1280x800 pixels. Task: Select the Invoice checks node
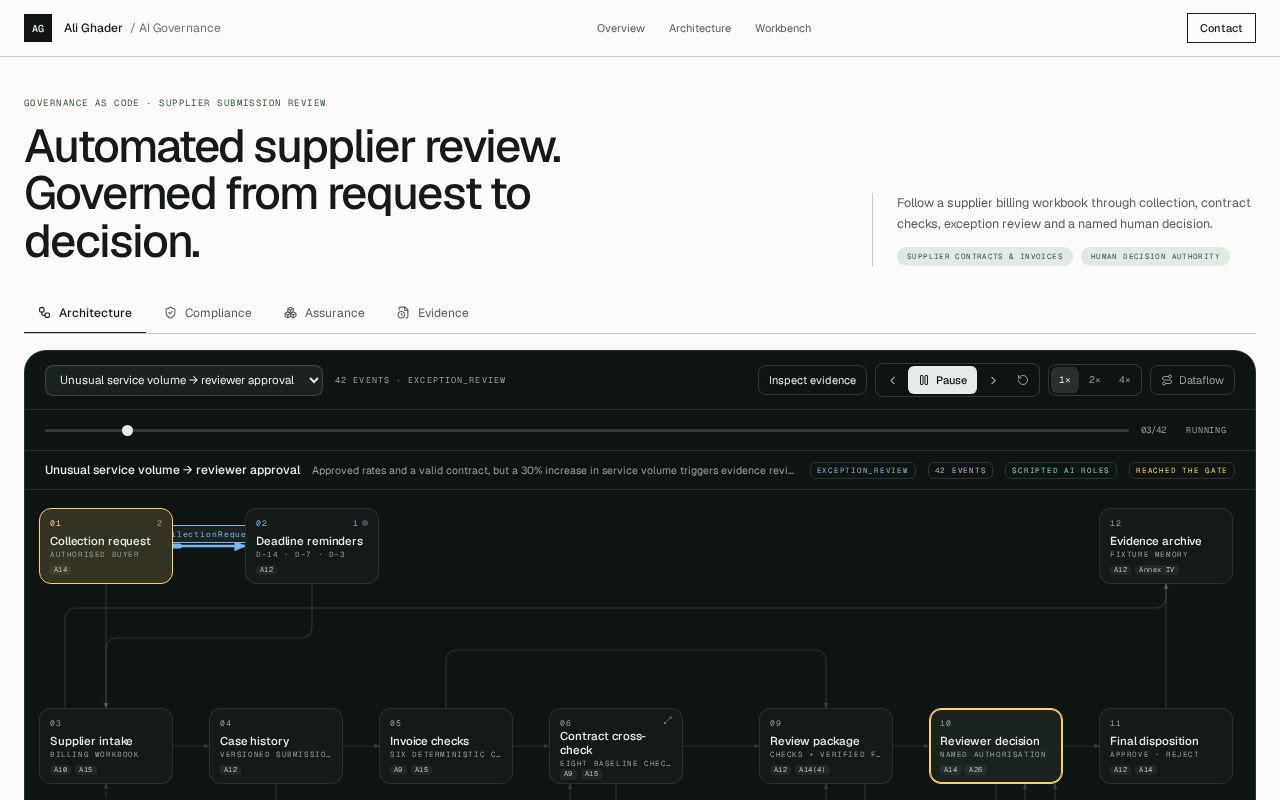(x=446, y=746)
